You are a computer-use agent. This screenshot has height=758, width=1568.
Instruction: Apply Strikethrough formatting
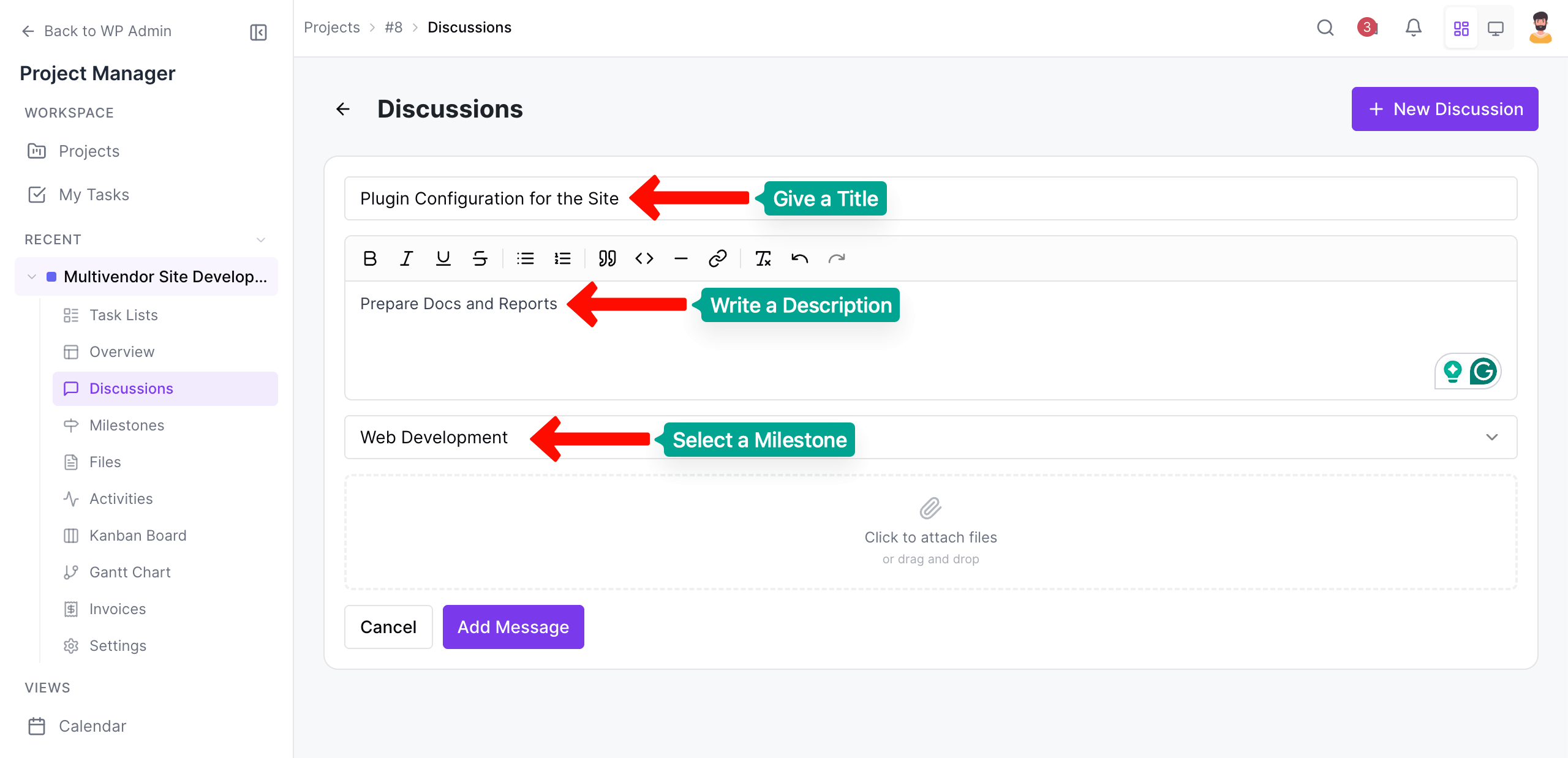480,258
